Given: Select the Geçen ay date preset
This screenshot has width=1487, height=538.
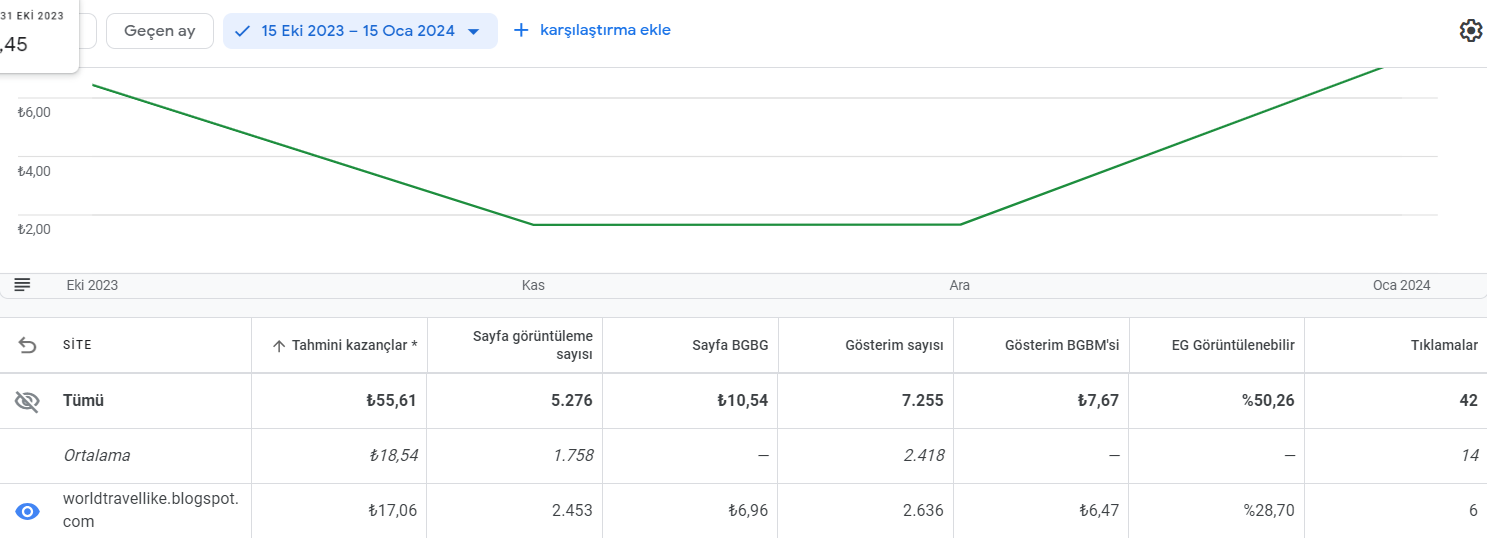Looking at the screenshot, I should (x=160, y=31).
